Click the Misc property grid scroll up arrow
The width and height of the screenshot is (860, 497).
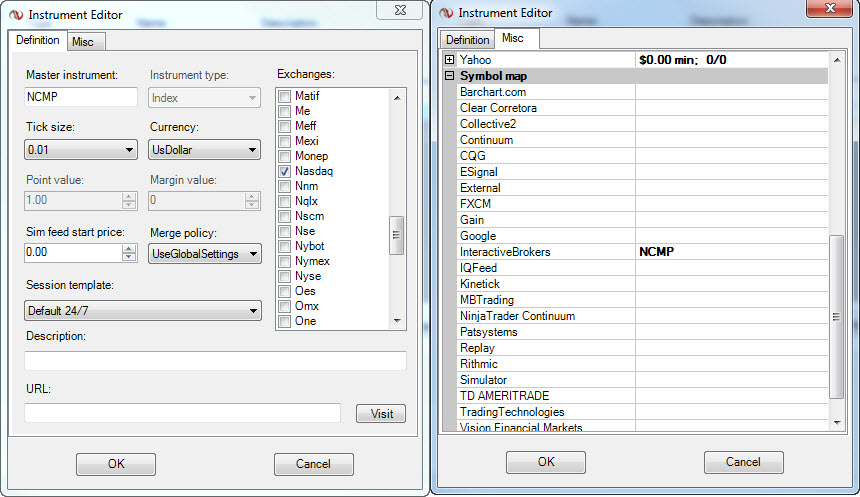[x=836, y=60]
